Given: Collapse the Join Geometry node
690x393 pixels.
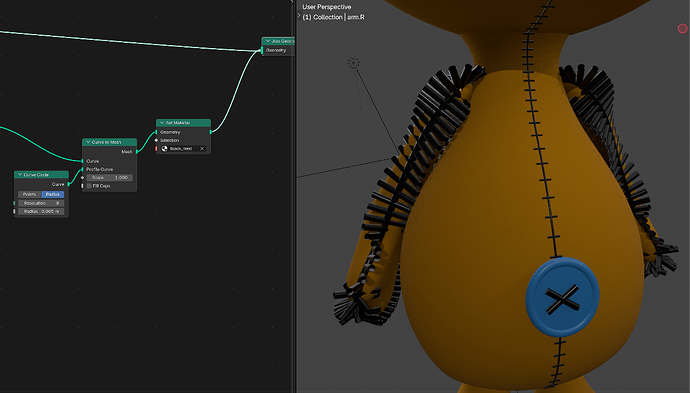Looking at the screenshot, I should [x=267, y=41].
